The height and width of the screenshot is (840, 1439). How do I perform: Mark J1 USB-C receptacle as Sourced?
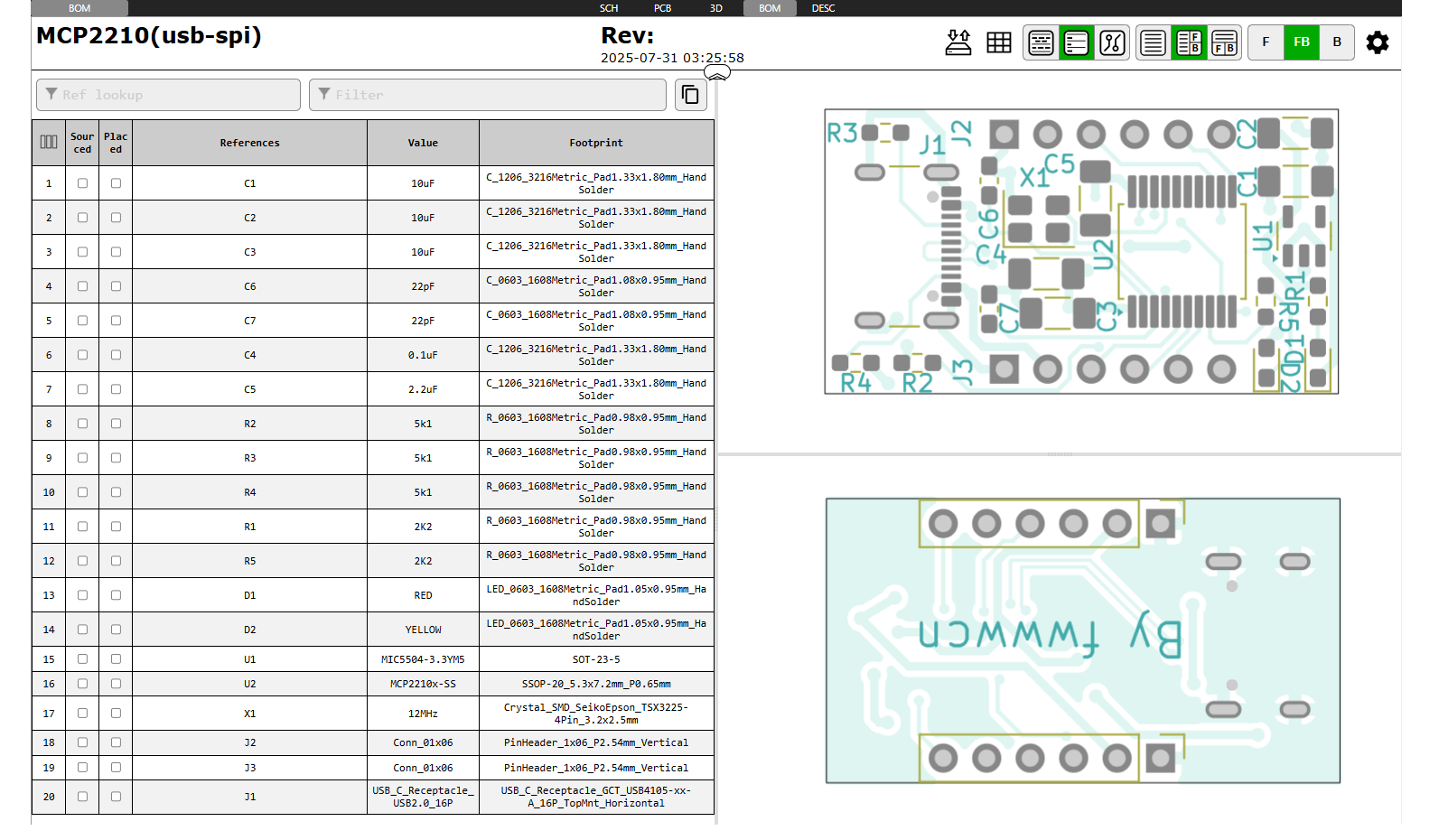pos(82,797)
